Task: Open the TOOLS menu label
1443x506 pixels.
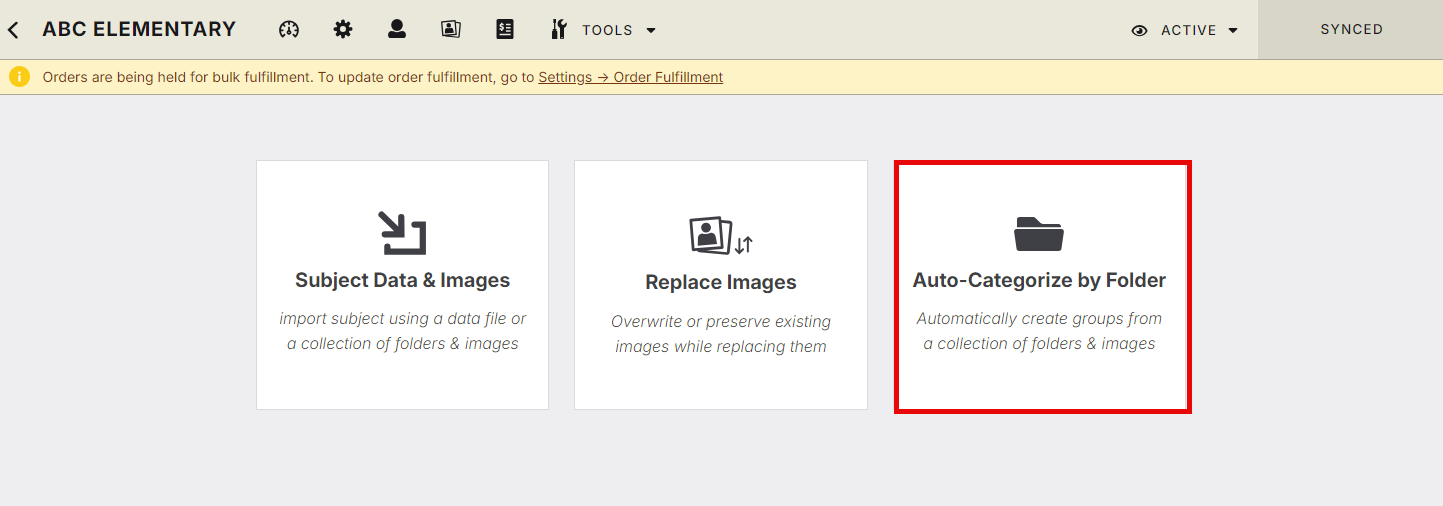Action: click(607, 30)
